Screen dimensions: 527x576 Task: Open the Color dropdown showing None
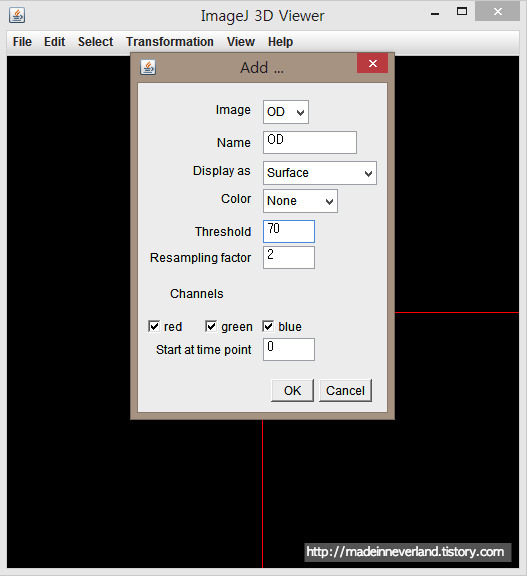click(x=300, y=201)
